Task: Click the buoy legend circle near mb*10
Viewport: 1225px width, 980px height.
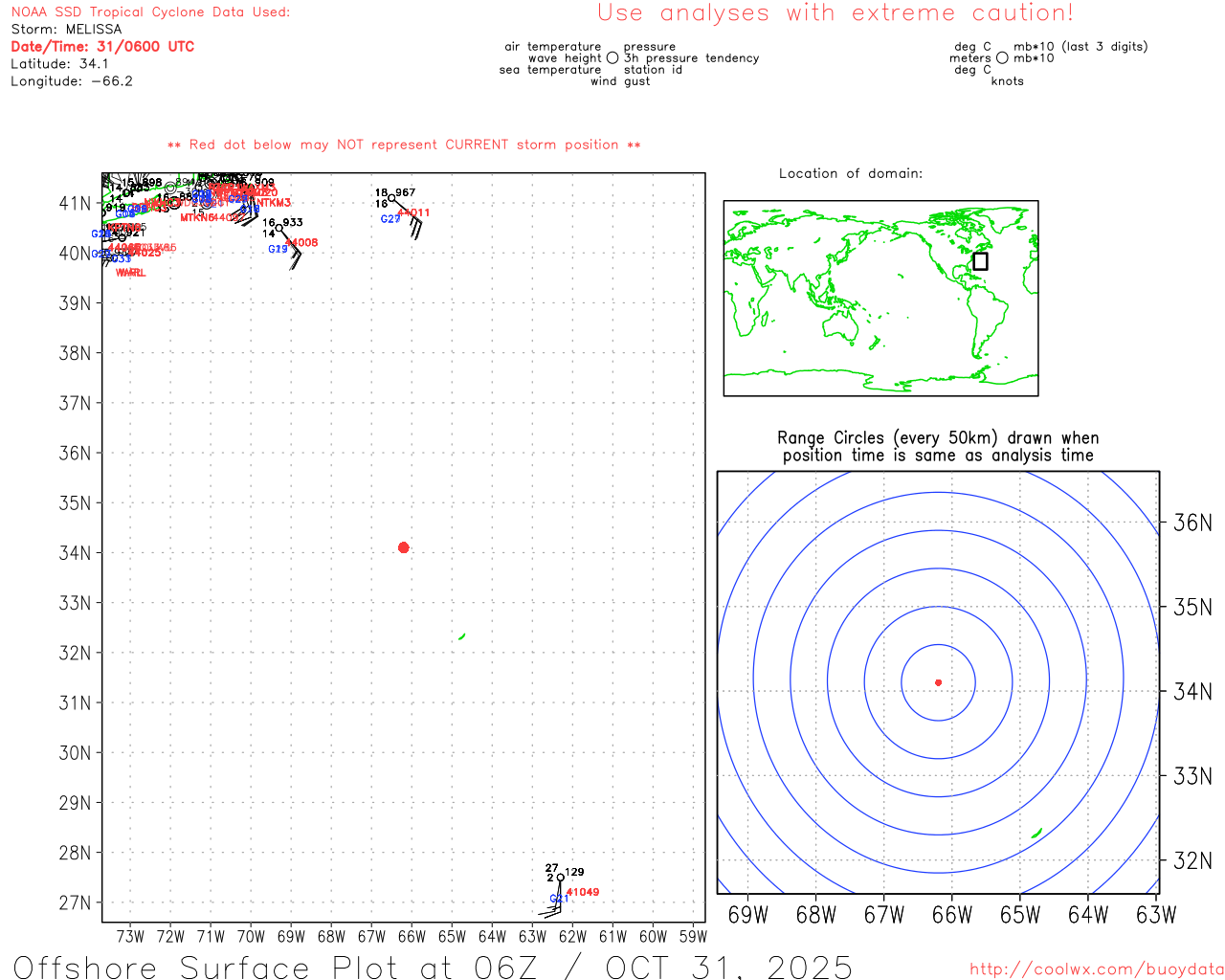Action: coord(1002,58)
